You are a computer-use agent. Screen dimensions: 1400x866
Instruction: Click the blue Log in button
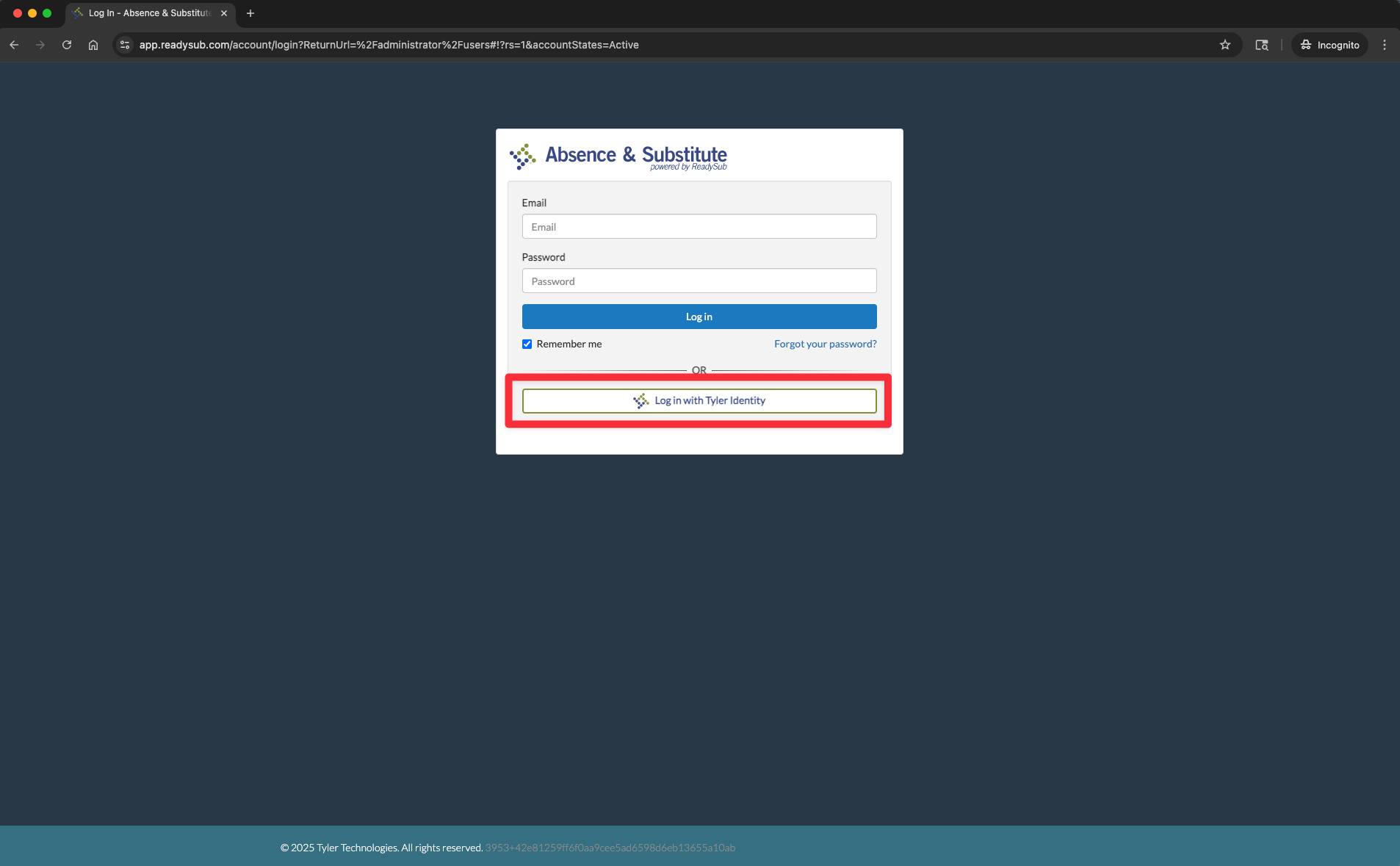pos(699,317)
